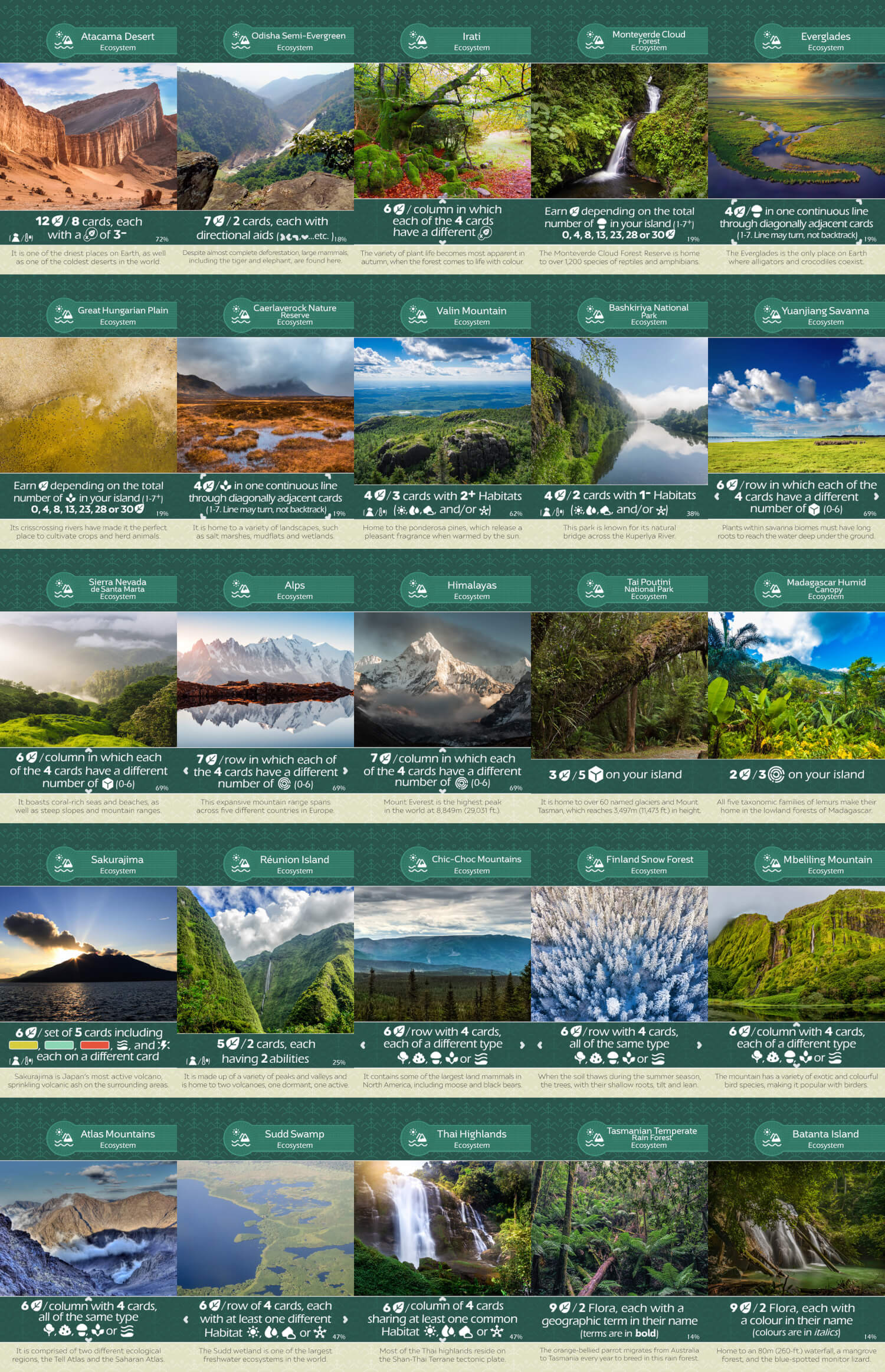Viewport: 885px width, 1372px height.
Task: Click the right arrow on Chic-Choc Mountains card
Action: pyautogui.click(x=522, y=1045)
